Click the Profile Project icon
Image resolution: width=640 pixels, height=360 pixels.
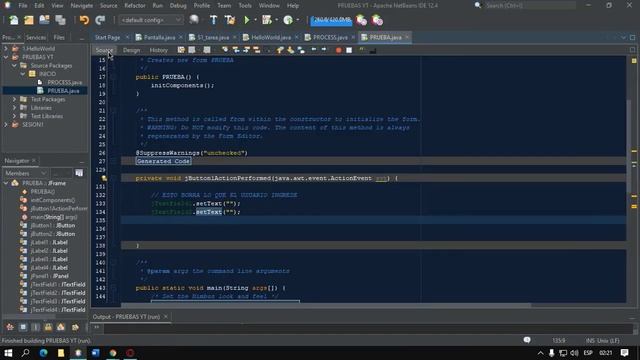tap(288, 20)
